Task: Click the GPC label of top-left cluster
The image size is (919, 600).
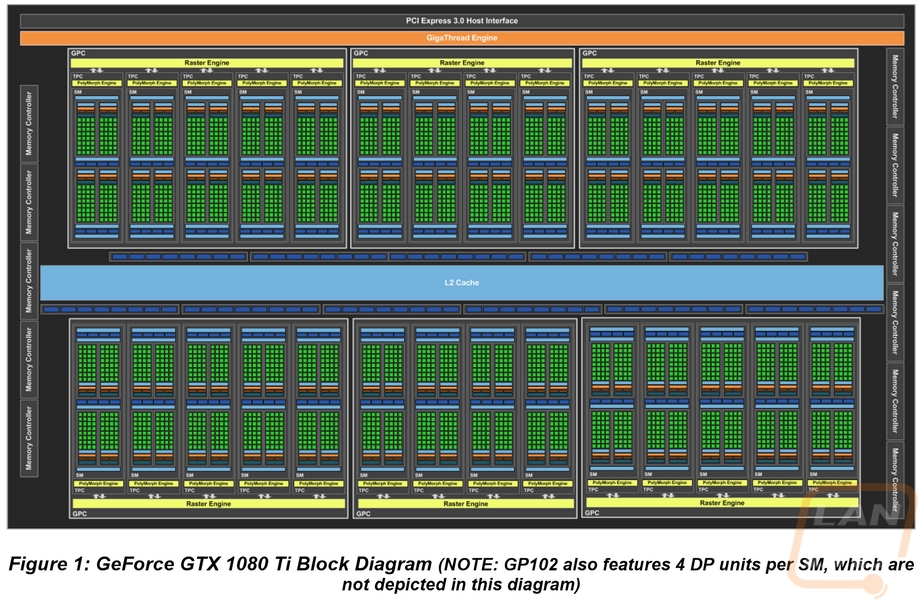Action: tap(79, 52)
